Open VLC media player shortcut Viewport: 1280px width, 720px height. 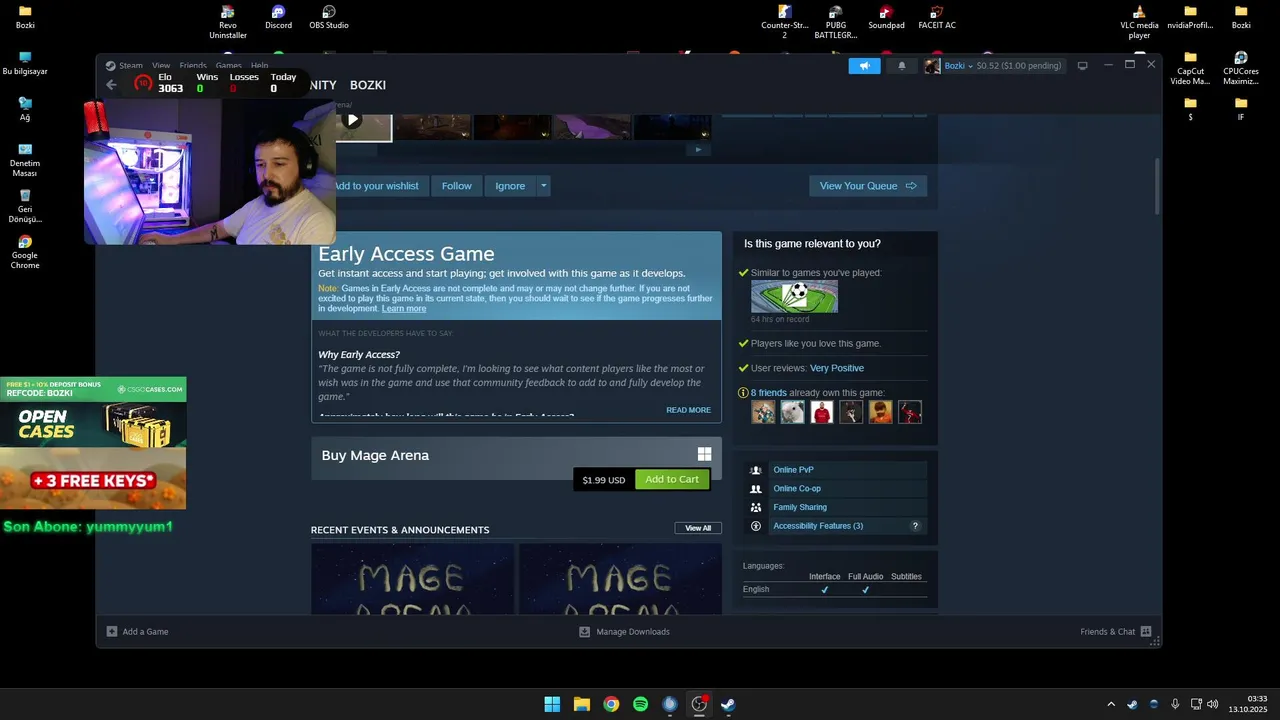coord(1139,22)
